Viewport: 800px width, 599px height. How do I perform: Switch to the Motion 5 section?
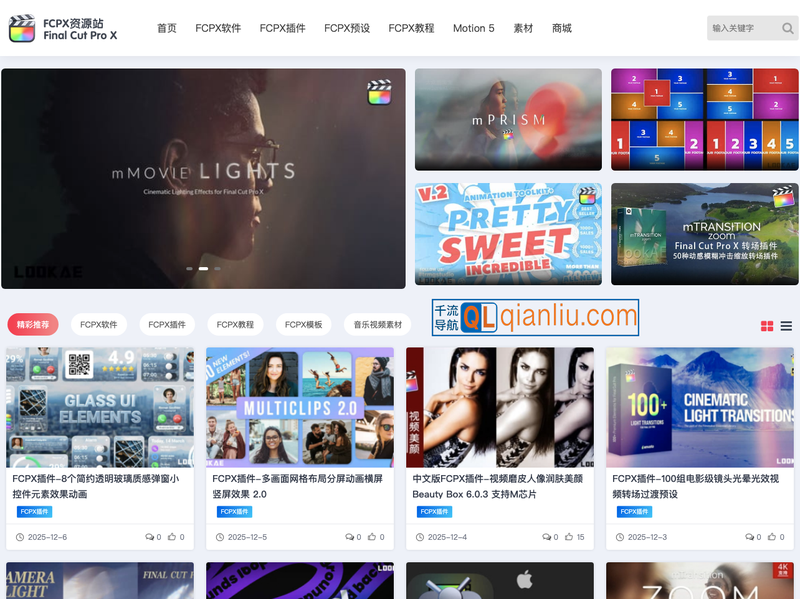pyautogui.click(x=473, y=28)
